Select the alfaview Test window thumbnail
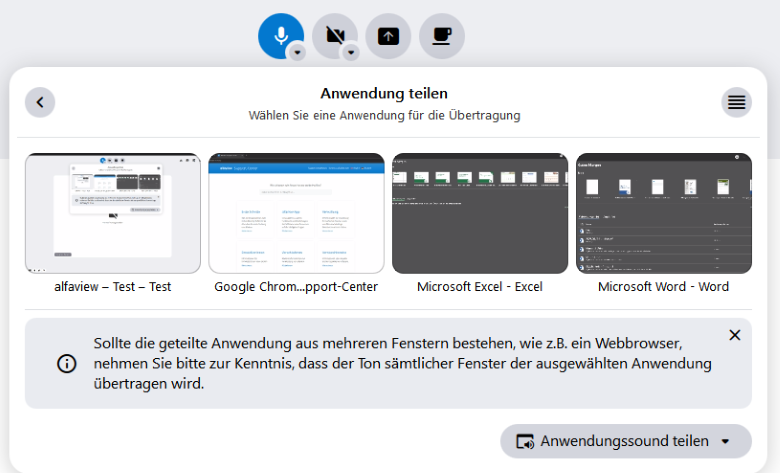Screen dimensions: 780x473 pyautogui.click(x=113, y=213)
